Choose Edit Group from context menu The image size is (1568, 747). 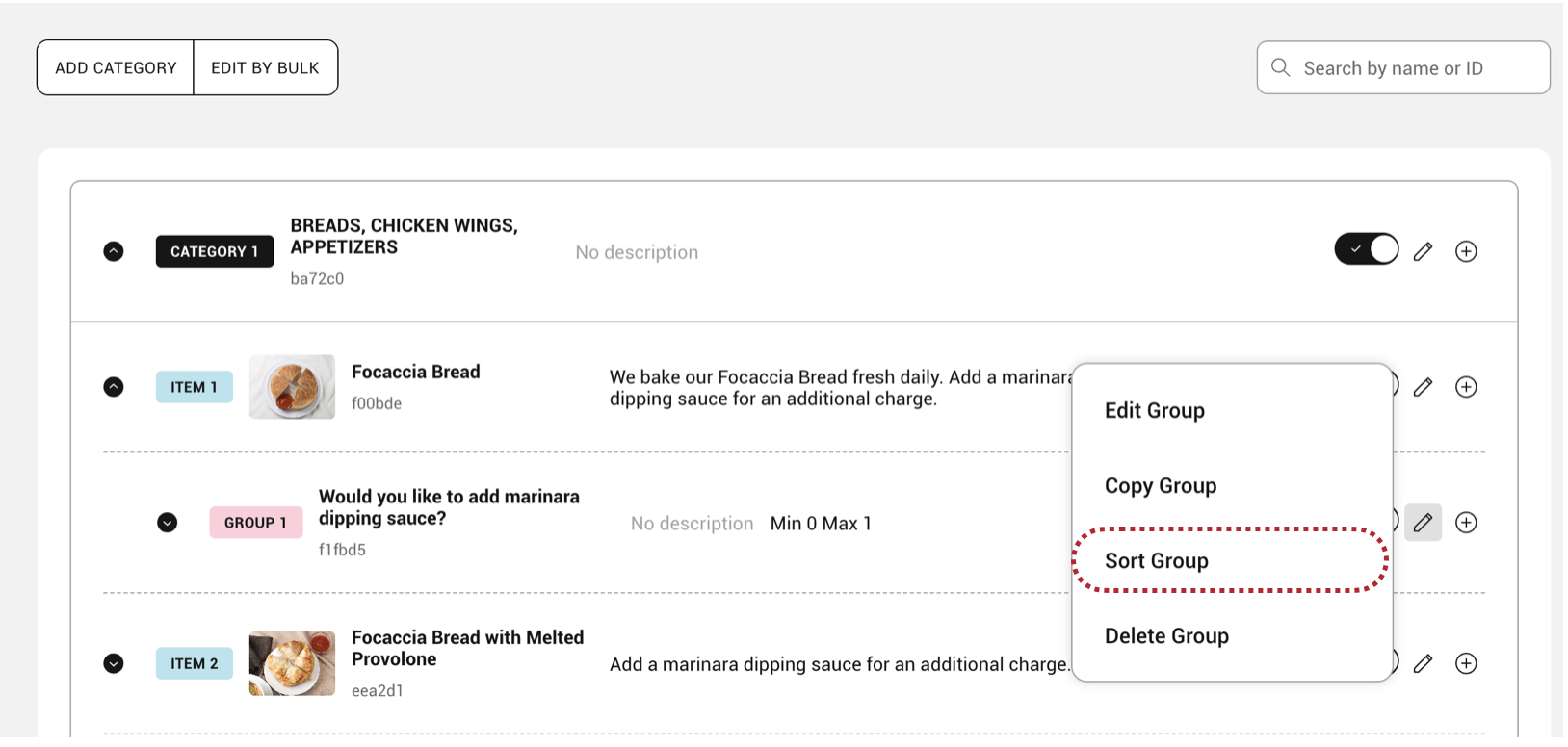[1154, 410]
